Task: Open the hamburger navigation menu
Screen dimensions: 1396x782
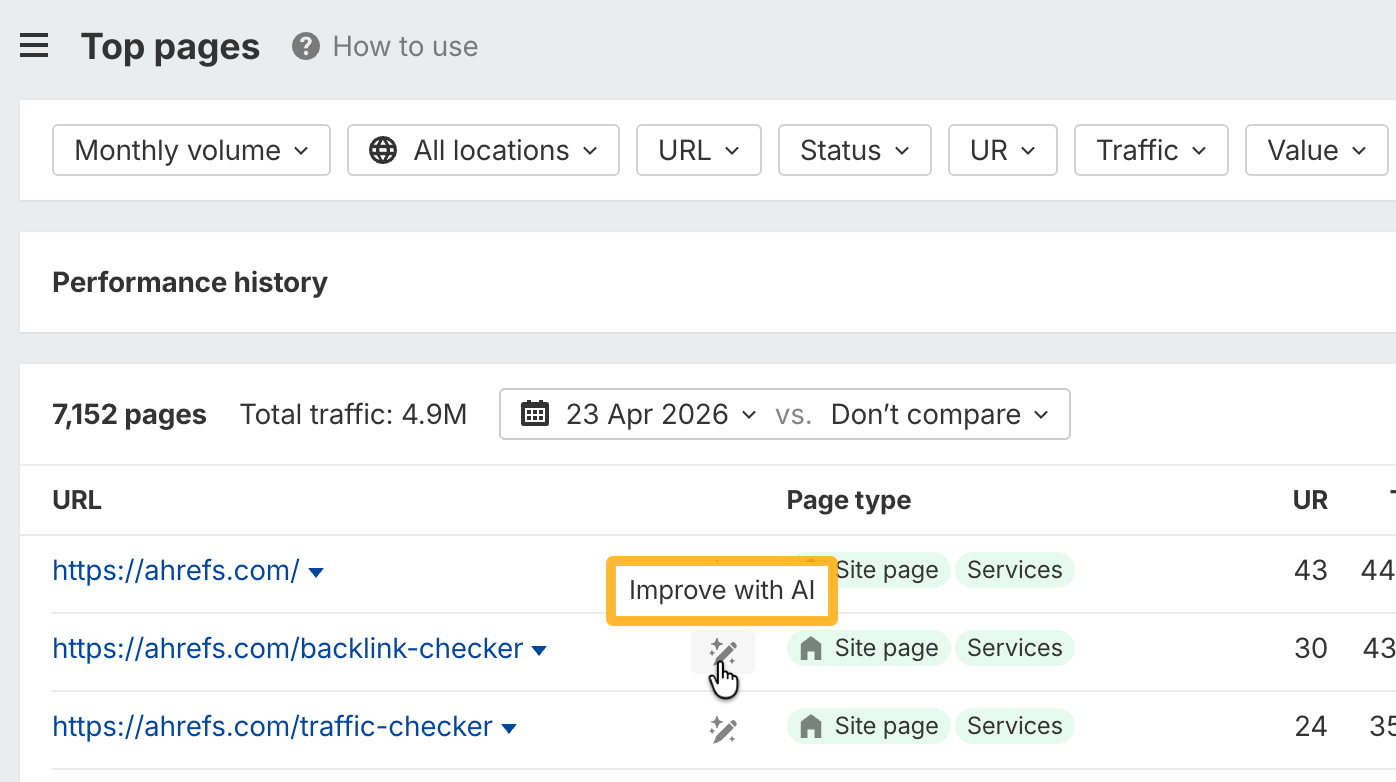Action: (x=34, y=45)
